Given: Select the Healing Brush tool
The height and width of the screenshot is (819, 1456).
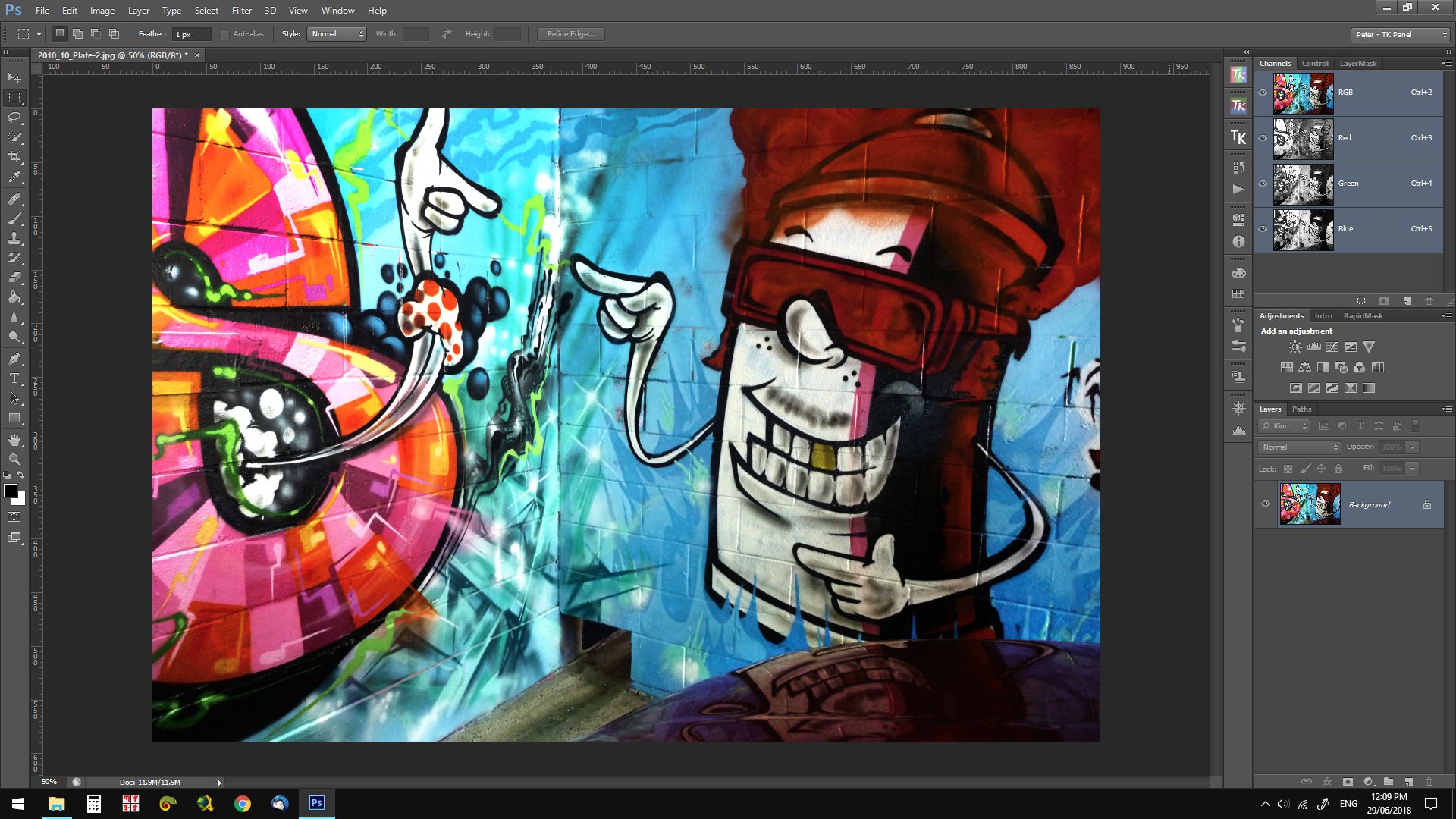Looking at the screenshot, I should tap(14, 199).
